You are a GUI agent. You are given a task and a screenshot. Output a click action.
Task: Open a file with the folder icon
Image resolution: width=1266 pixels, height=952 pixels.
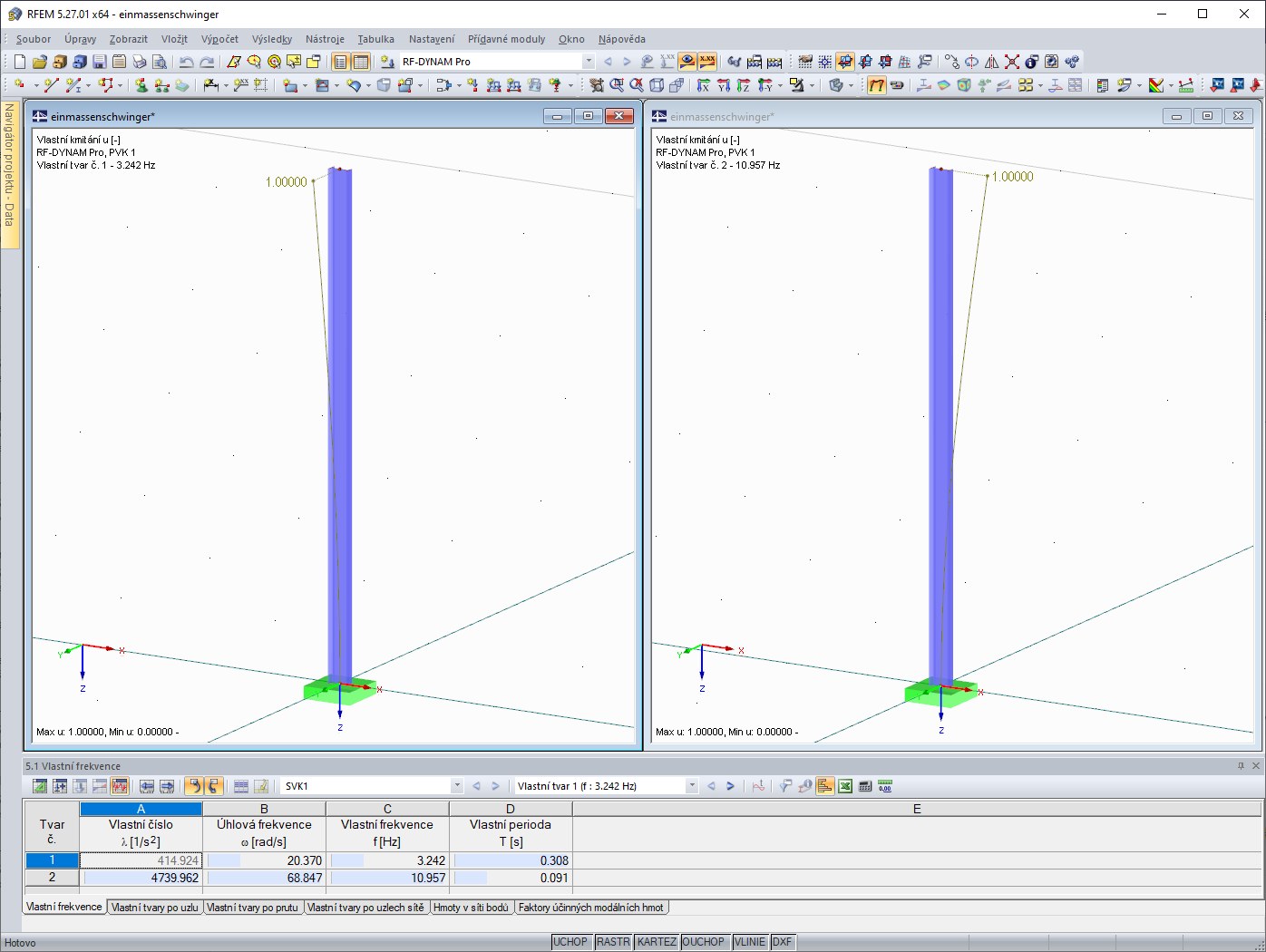(x=40, y=62)
